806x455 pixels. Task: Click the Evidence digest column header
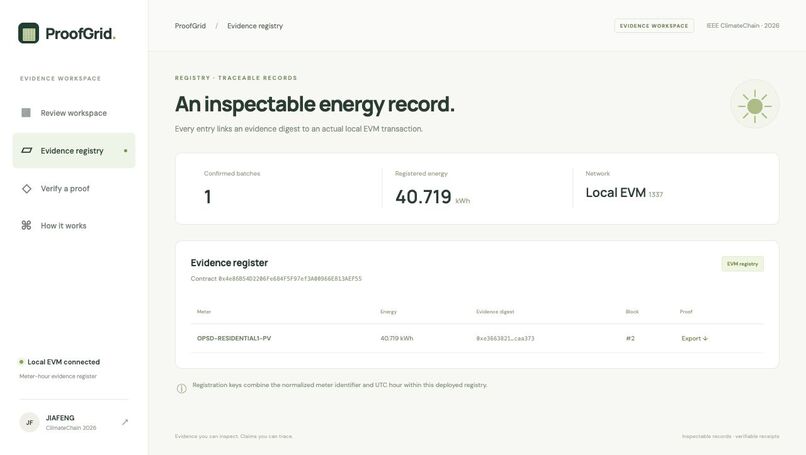pos(495,312)
